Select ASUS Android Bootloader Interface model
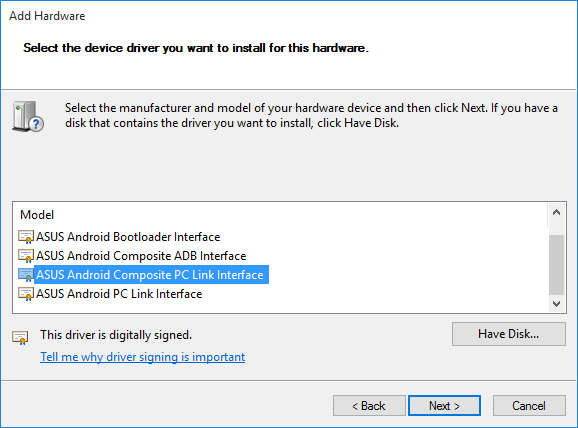 tap(128, 237)
